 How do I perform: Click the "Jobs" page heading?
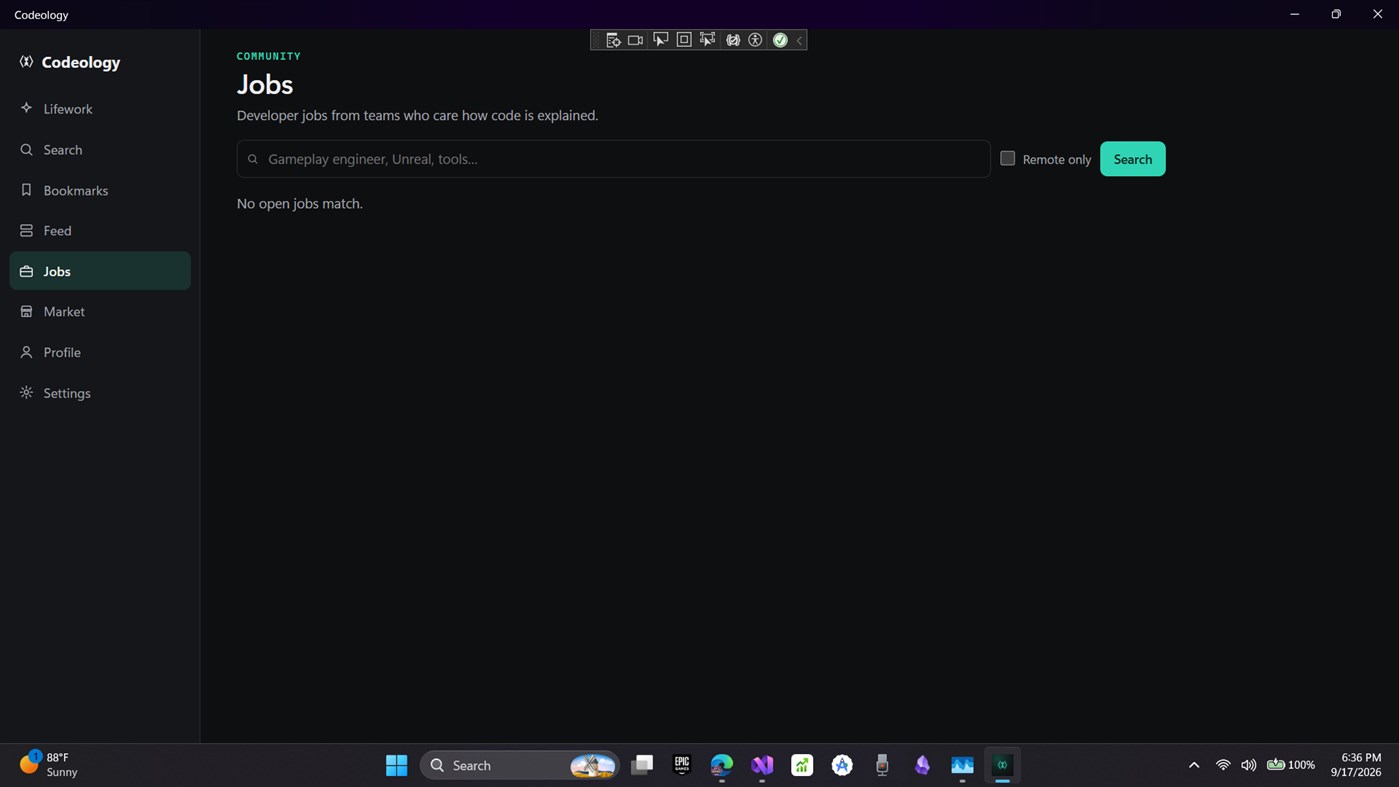click(265, 84)
